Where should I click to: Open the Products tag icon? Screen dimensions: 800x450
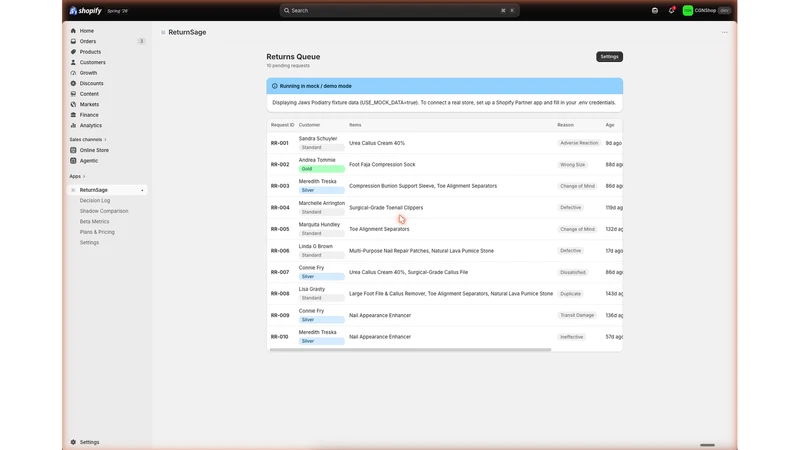[73, 52]
